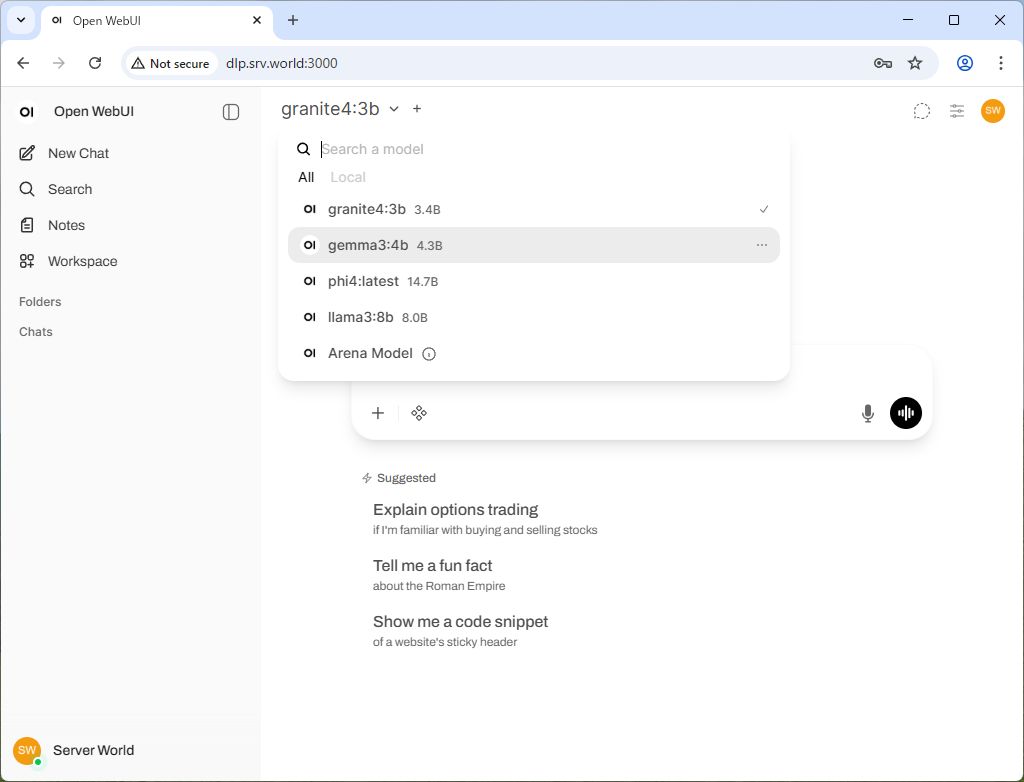
Task: Bookmark this page with the star icon
Action: click(x=915, y=63)
